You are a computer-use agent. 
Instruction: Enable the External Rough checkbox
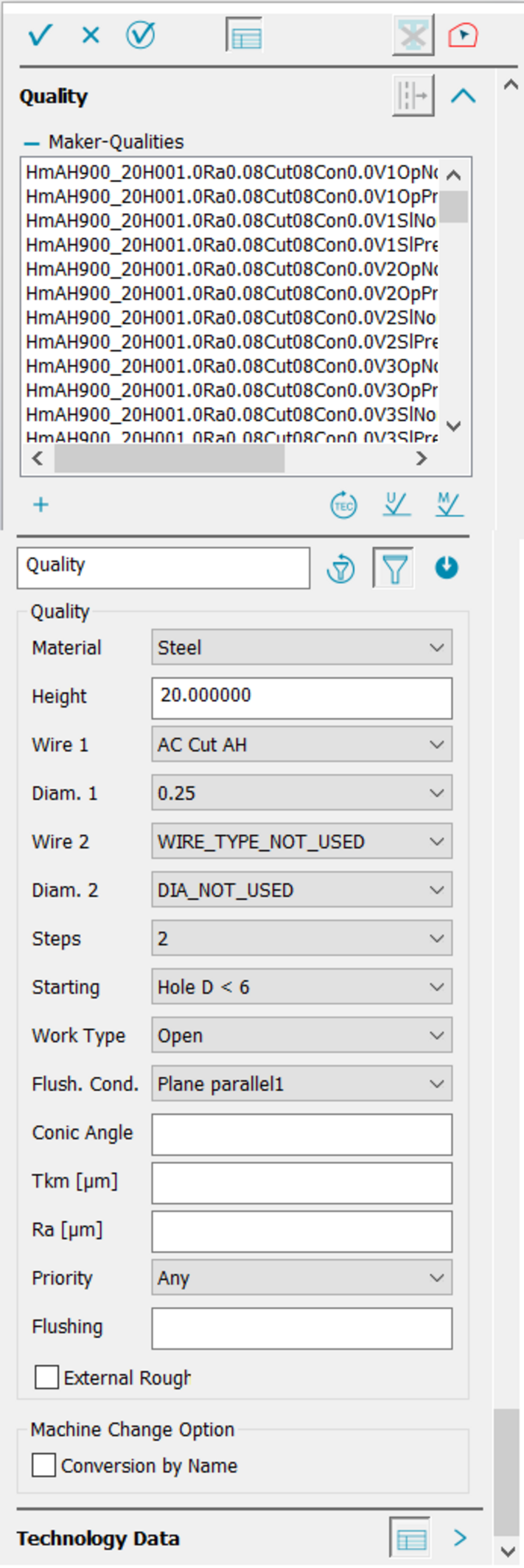47,1377
